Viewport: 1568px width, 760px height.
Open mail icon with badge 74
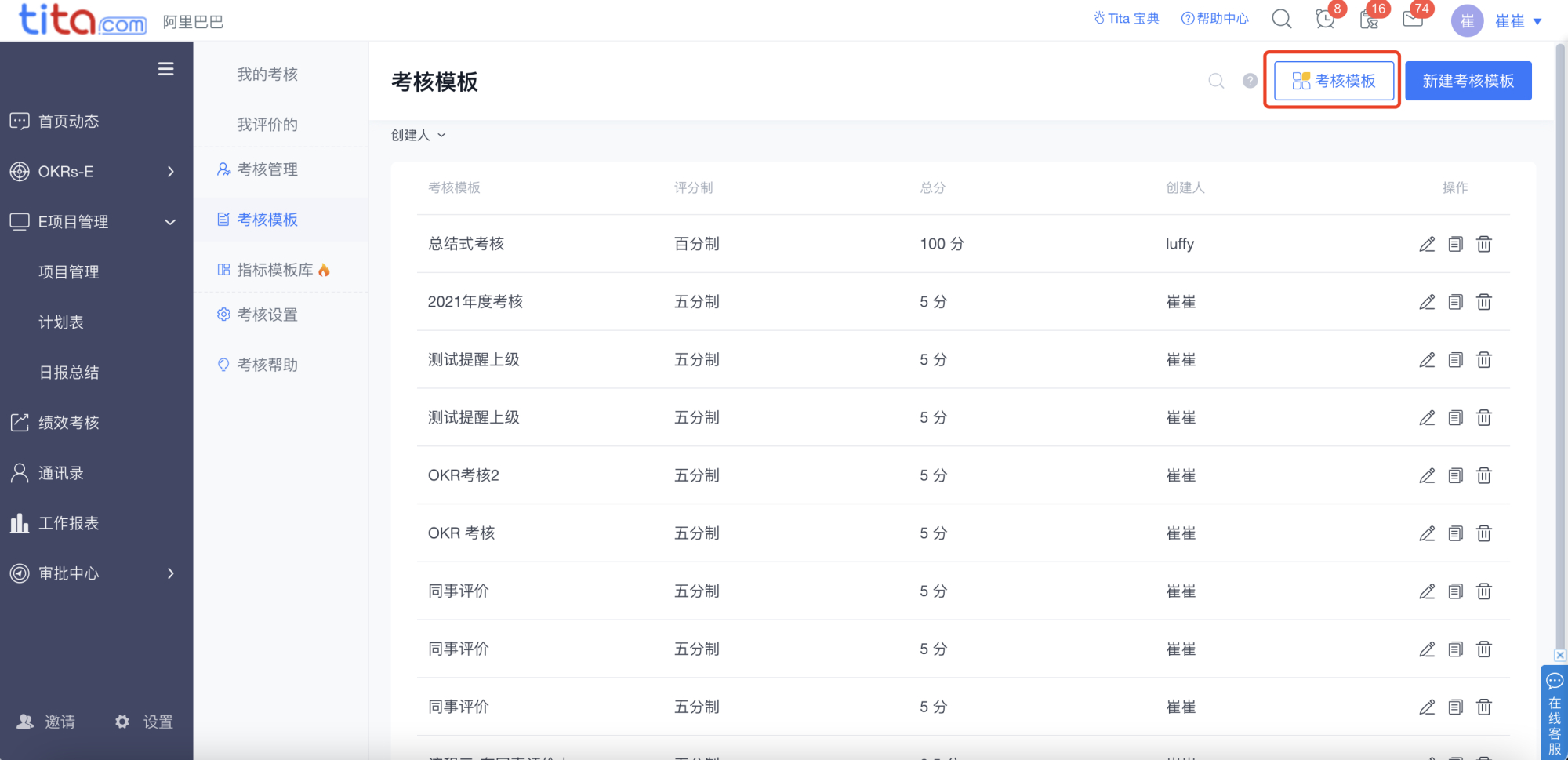(1413, 19)
